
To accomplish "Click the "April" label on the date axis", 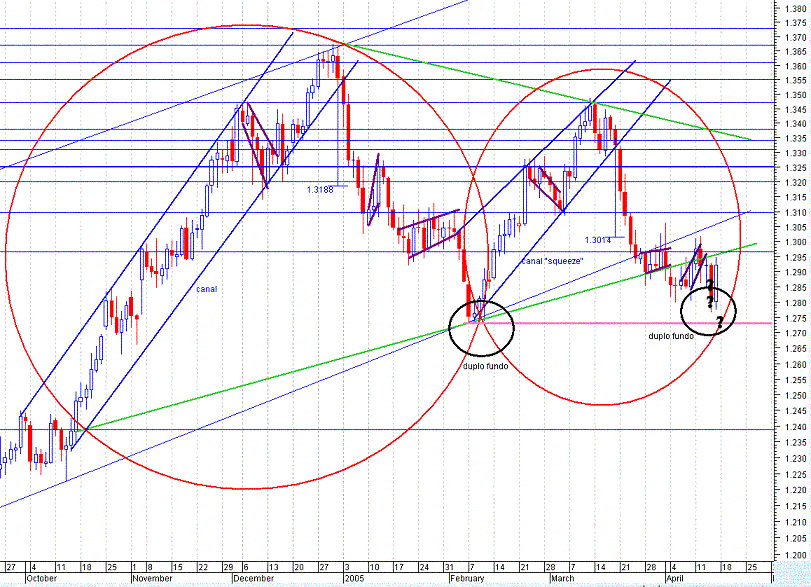I will pyautogui.click(x=677, y=576).
